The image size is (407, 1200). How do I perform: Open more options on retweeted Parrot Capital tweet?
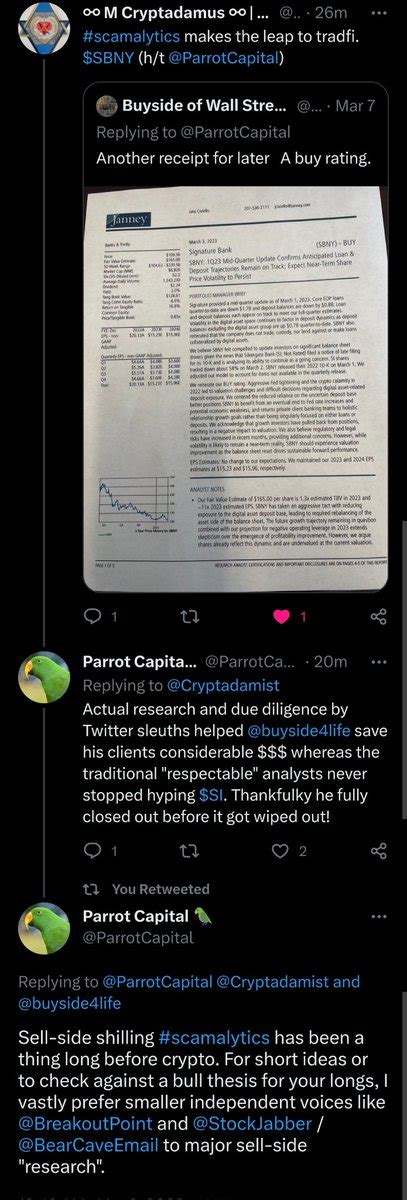tap(378, 916)
